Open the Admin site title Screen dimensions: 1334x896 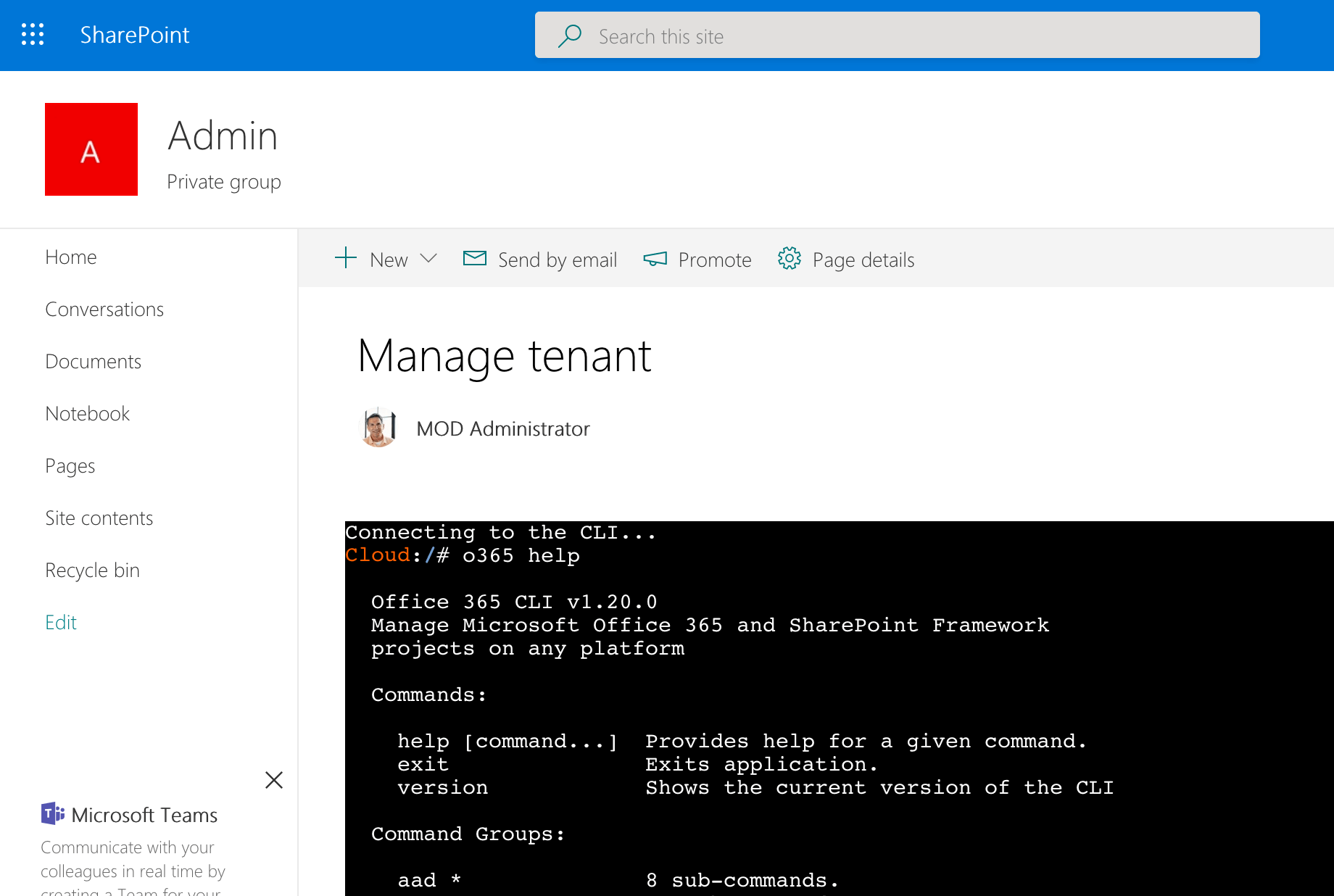[223, 136]
